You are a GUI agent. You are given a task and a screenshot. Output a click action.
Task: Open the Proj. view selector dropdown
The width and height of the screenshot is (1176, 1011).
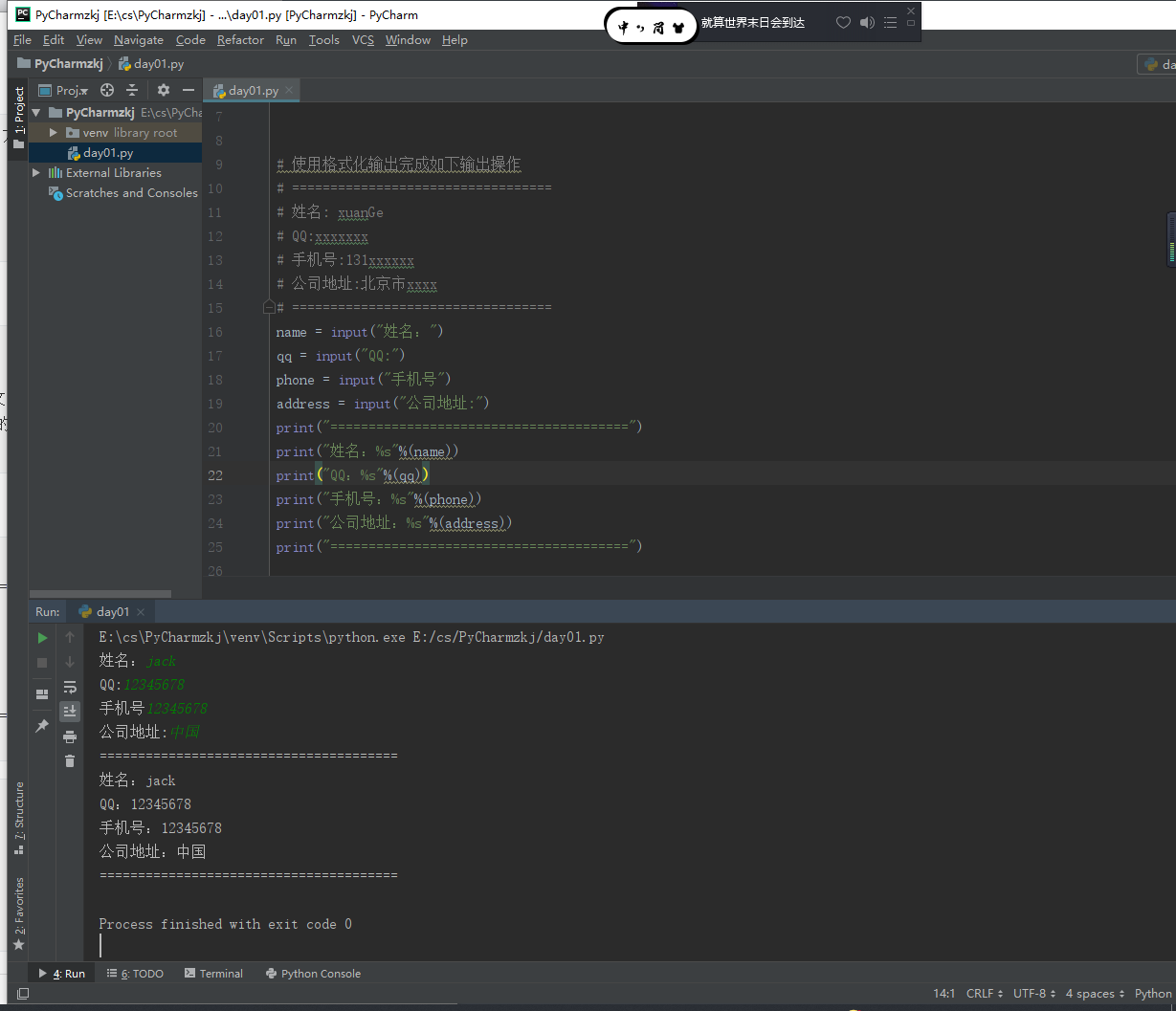point(63,90)
